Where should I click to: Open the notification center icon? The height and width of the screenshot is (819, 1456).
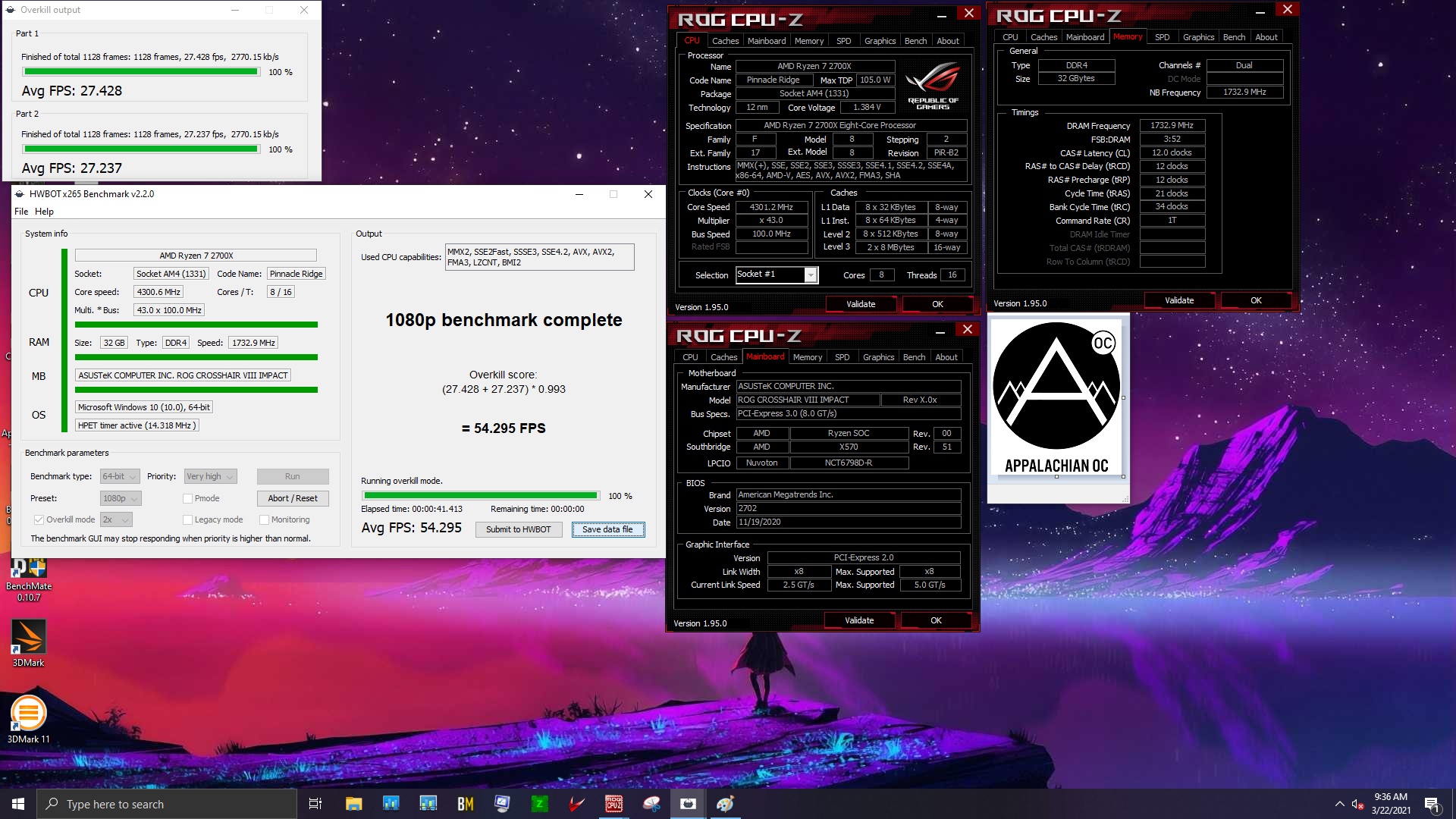coord(1432,805)
